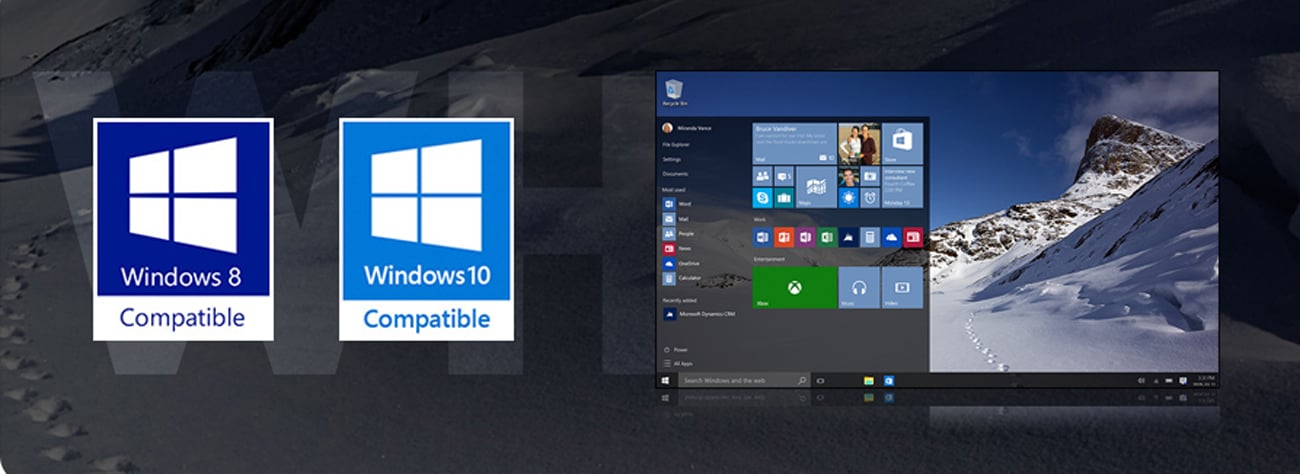The height and width of the screenshot is (474, 1300).
Task: Open File Explorer from the Start menu list
Action: (676, 145)
